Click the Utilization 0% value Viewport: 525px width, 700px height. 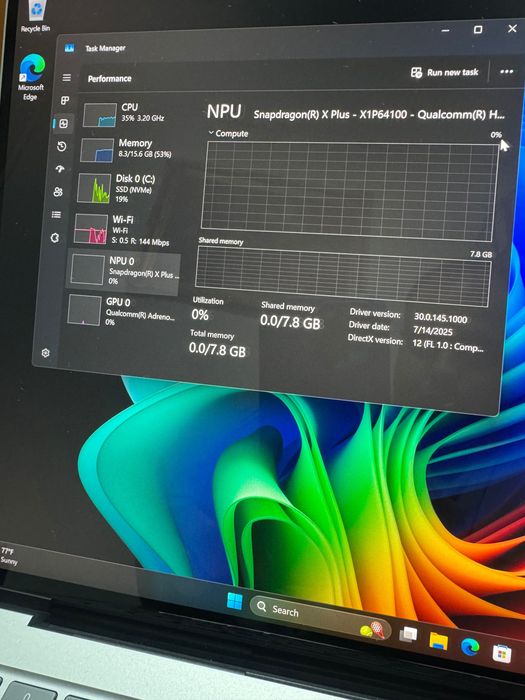200,315
